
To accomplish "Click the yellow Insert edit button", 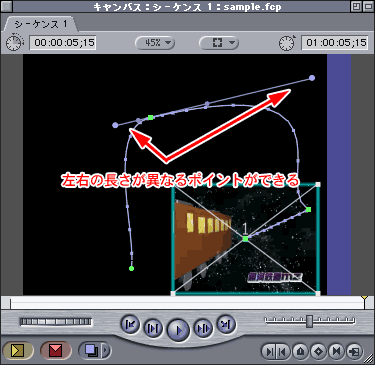I will [18, 350].
